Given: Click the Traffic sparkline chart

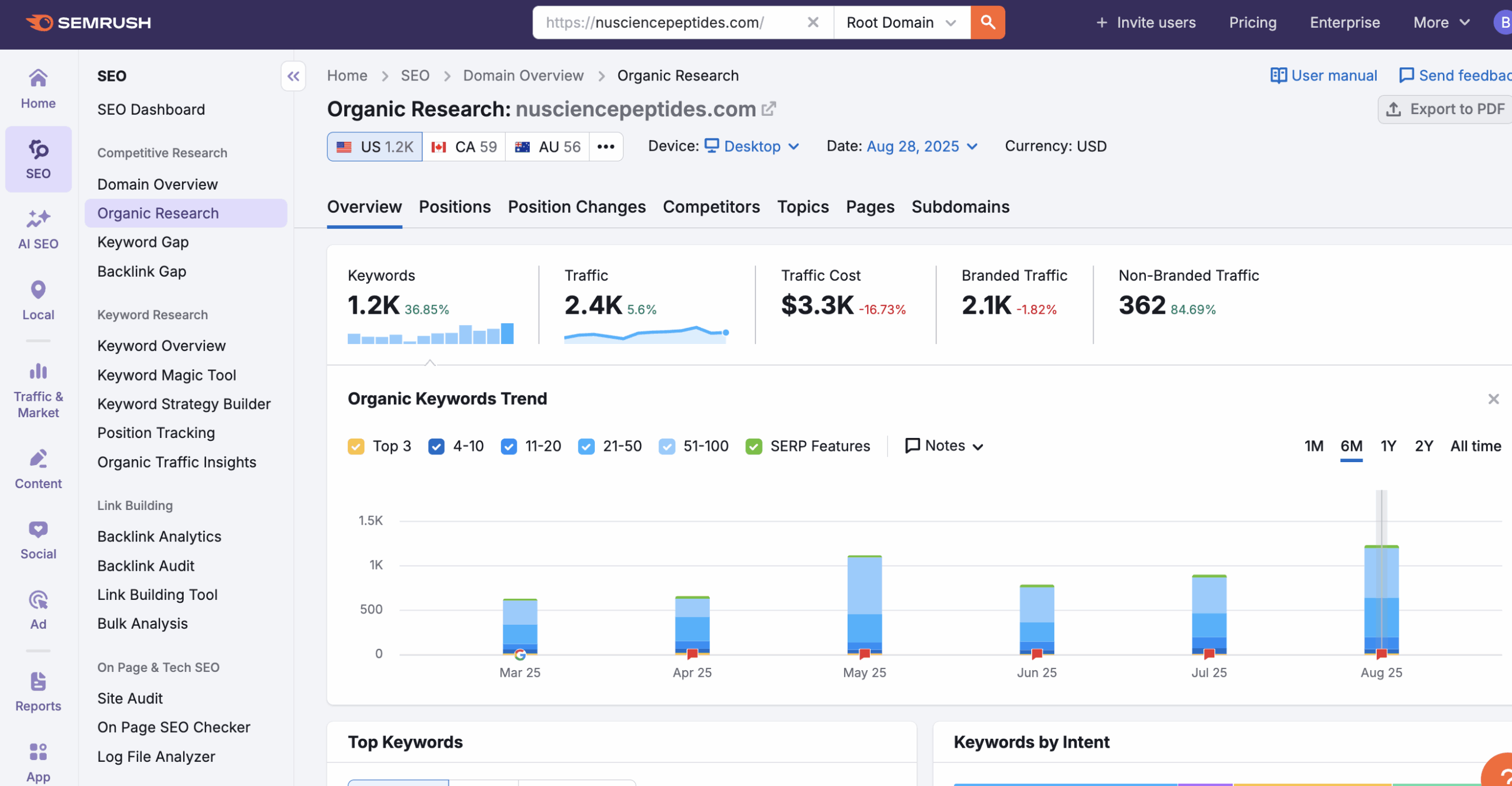Looking at the screenshot, I should tap(647, 334).
